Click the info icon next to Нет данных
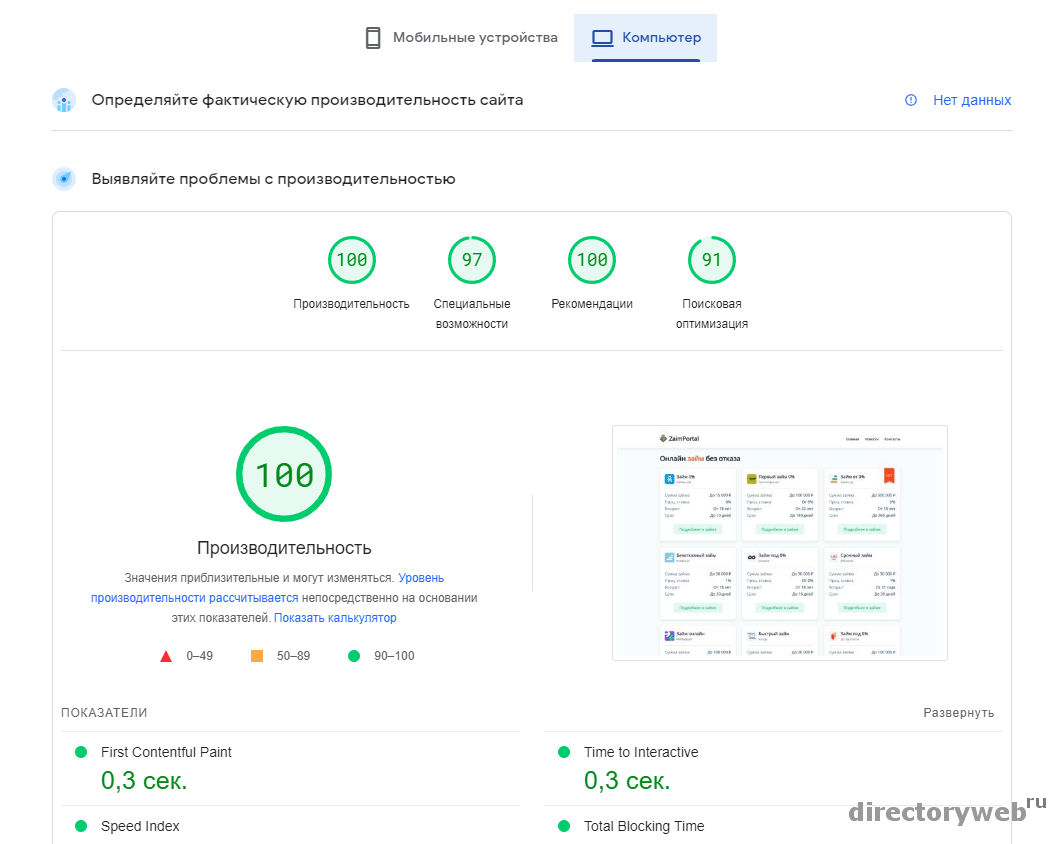The height and width of the screenshot is (844, 1055). (x=911, y=100)
